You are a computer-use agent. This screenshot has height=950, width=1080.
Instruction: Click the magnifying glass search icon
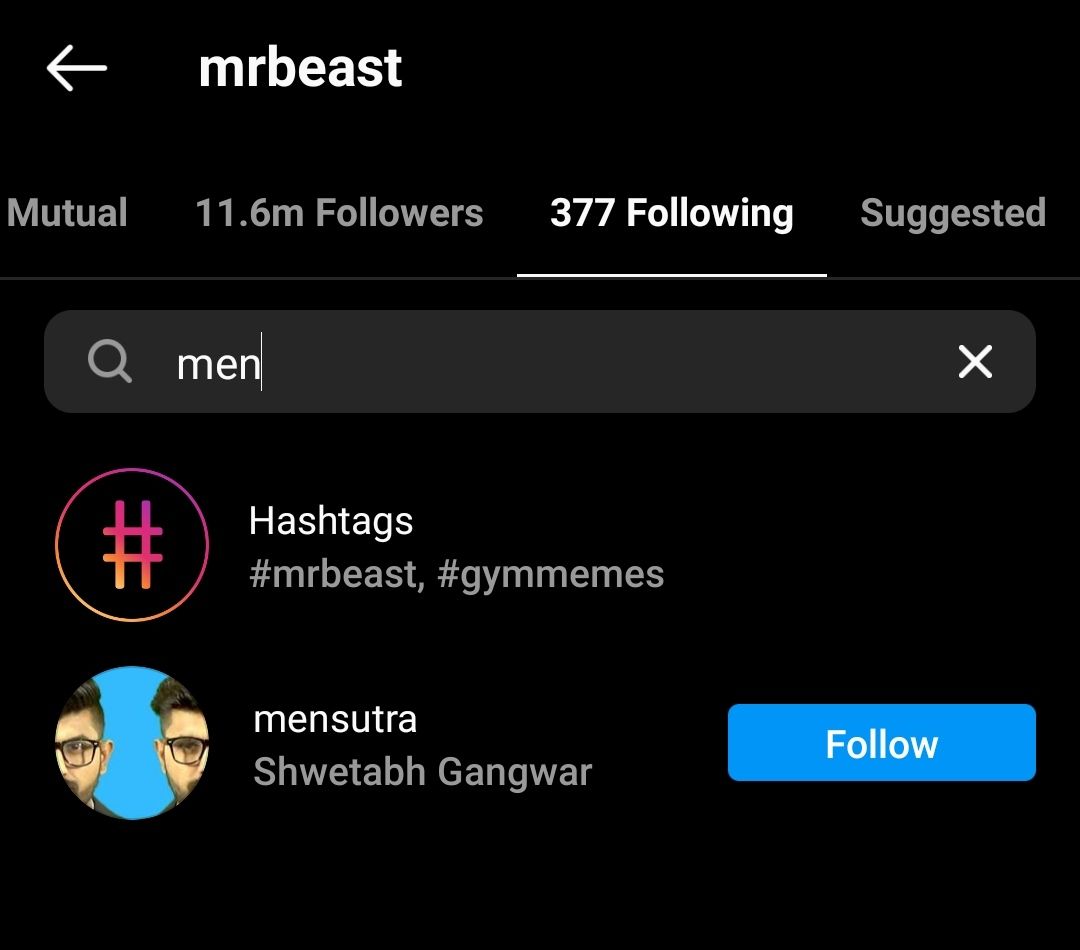(110, 362)
